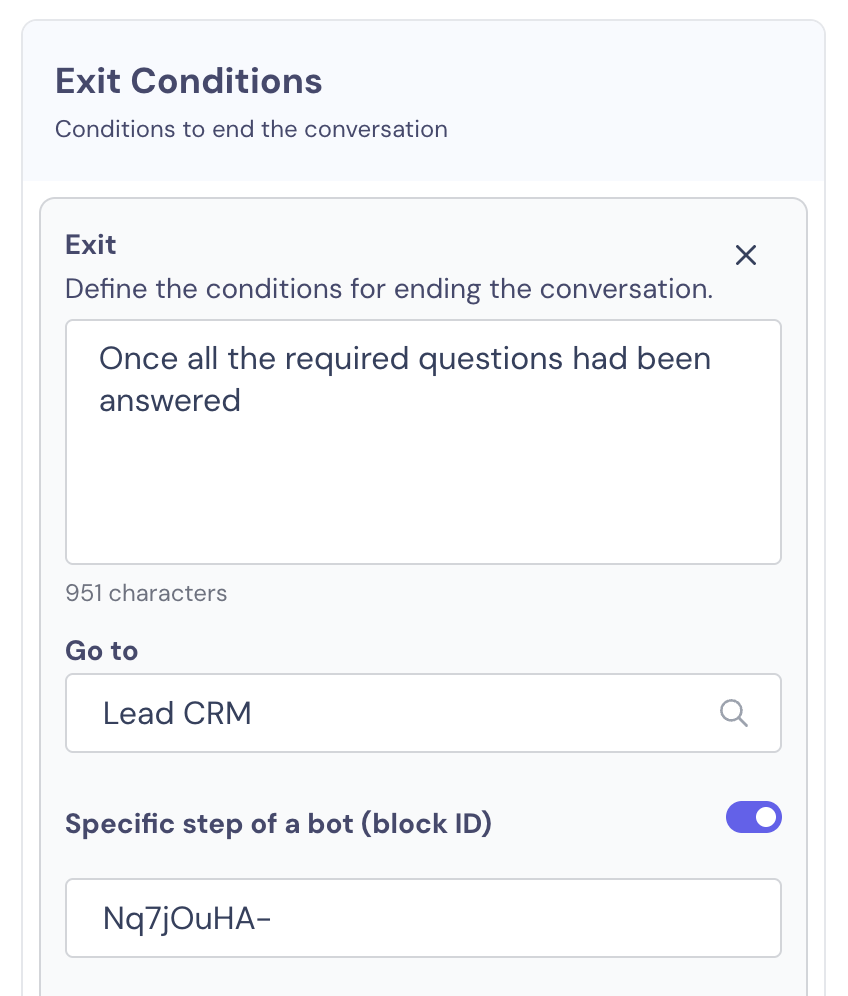Click the Go to field label

[x=102, y=650]
